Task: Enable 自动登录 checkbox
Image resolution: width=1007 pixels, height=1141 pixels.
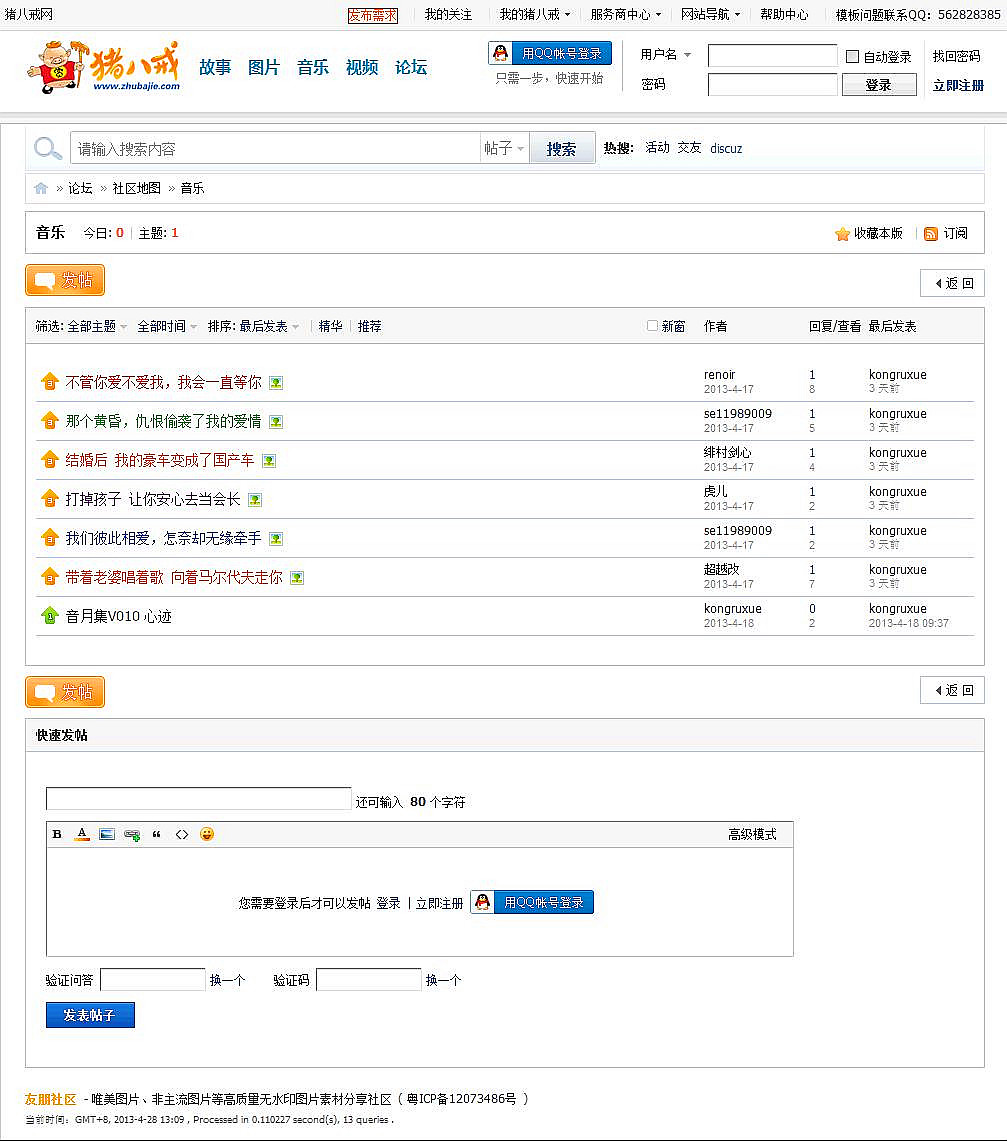Action: (853, 56)
